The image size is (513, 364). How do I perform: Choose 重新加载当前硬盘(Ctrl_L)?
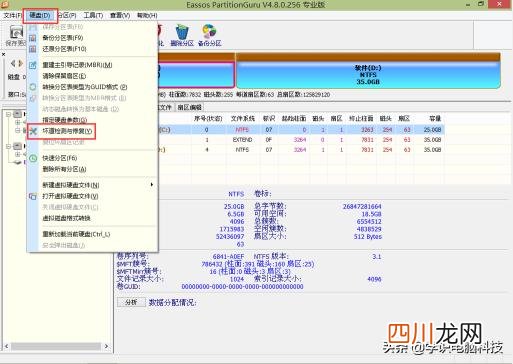pyautogui.click(x=76, y=234)
